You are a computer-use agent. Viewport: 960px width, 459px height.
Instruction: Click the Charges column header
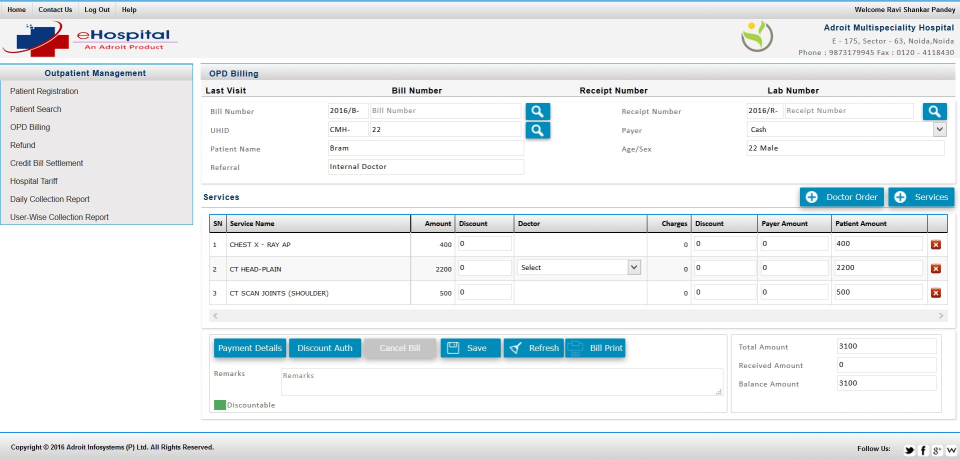pos(669,223)
